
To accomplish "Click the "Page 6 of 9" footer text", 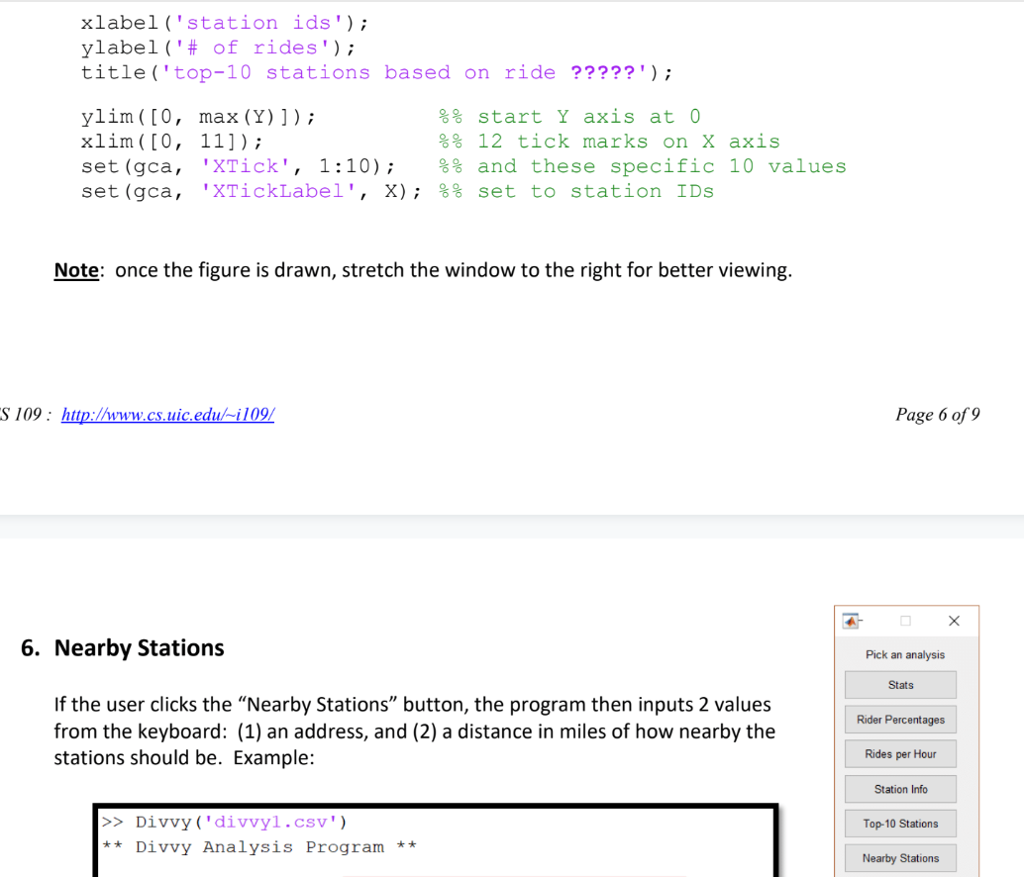I will click(x=937, y=414).
